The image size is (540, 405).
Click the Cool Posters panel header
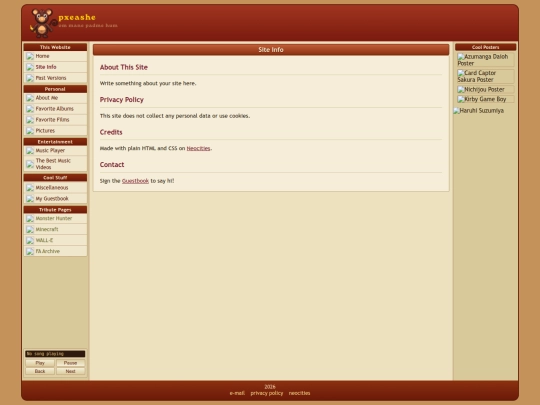coord(486,47)
